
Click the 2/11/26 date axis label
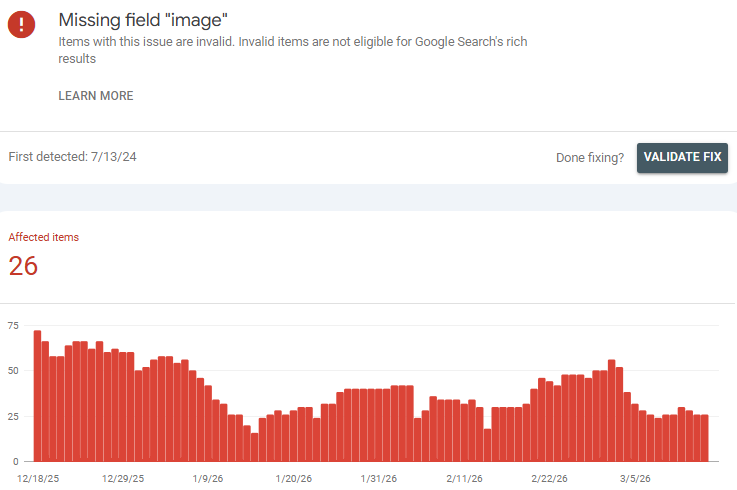464,478
